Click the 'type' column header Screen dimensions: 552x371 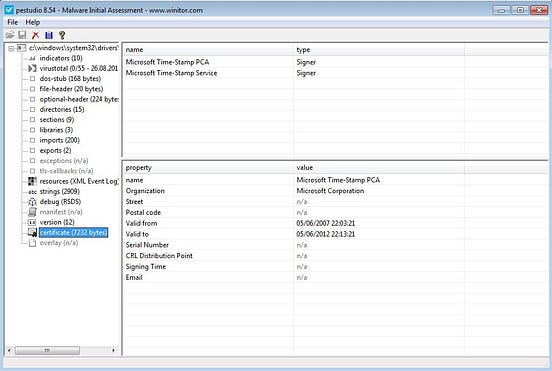coord(379,50)
